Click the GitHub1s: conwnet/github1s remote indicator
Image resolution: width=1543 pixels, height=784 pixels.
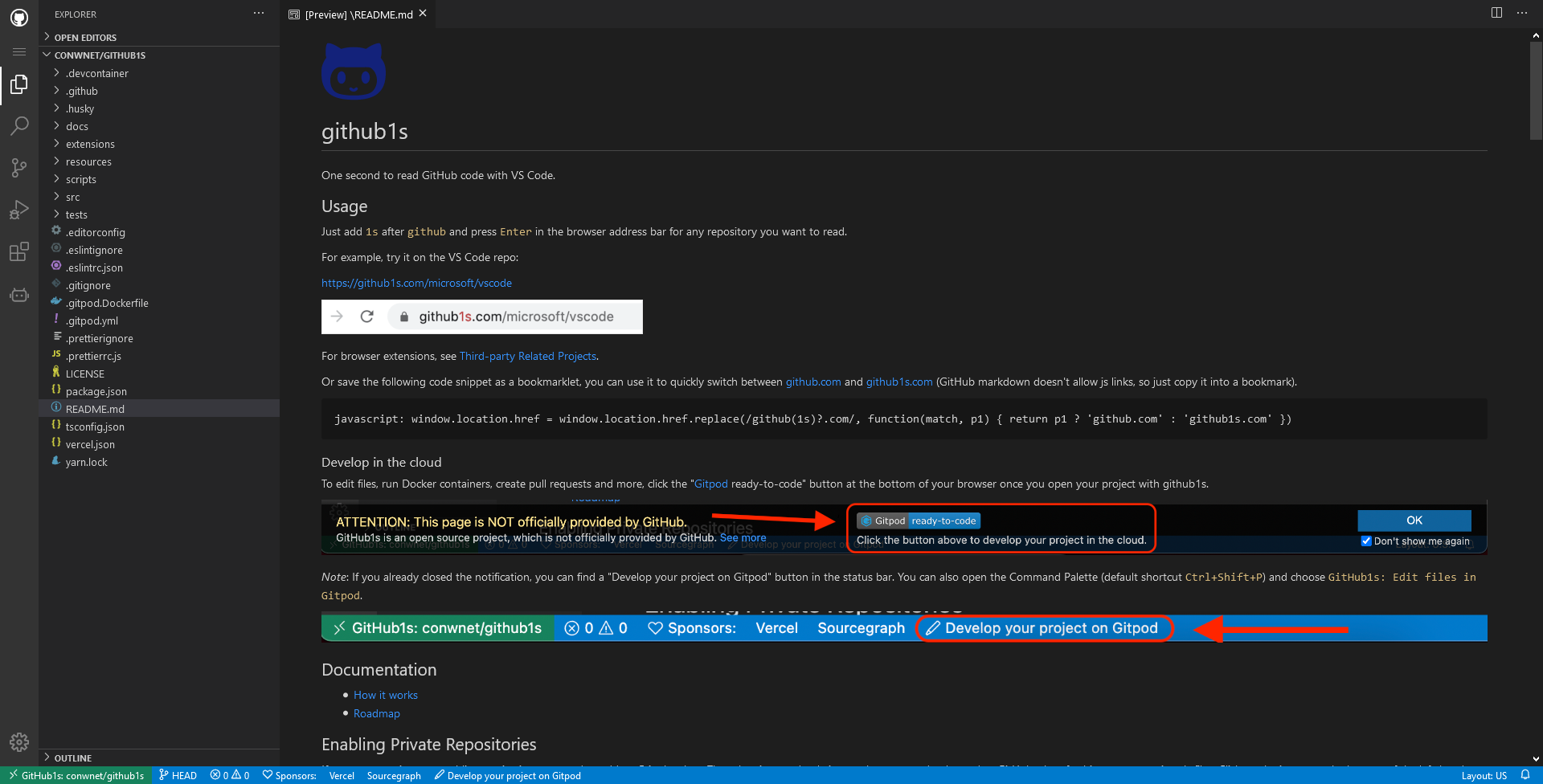(x=76, y=775)
